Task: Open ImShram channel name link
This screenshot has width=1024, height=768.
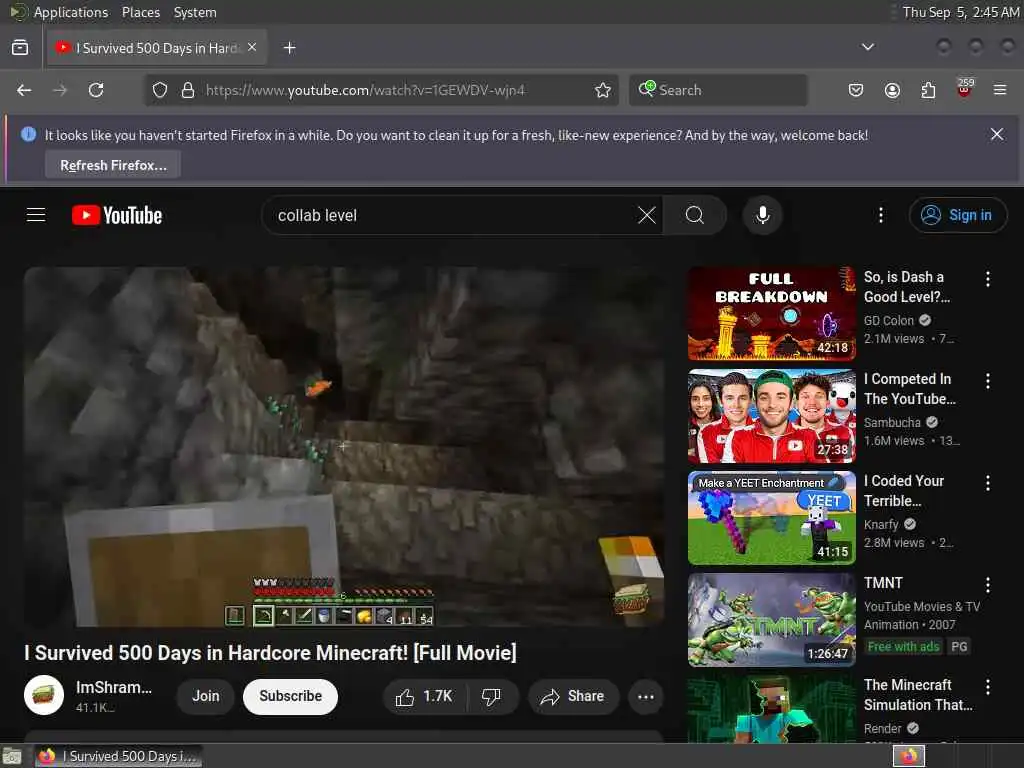Action: click(114, 688)
